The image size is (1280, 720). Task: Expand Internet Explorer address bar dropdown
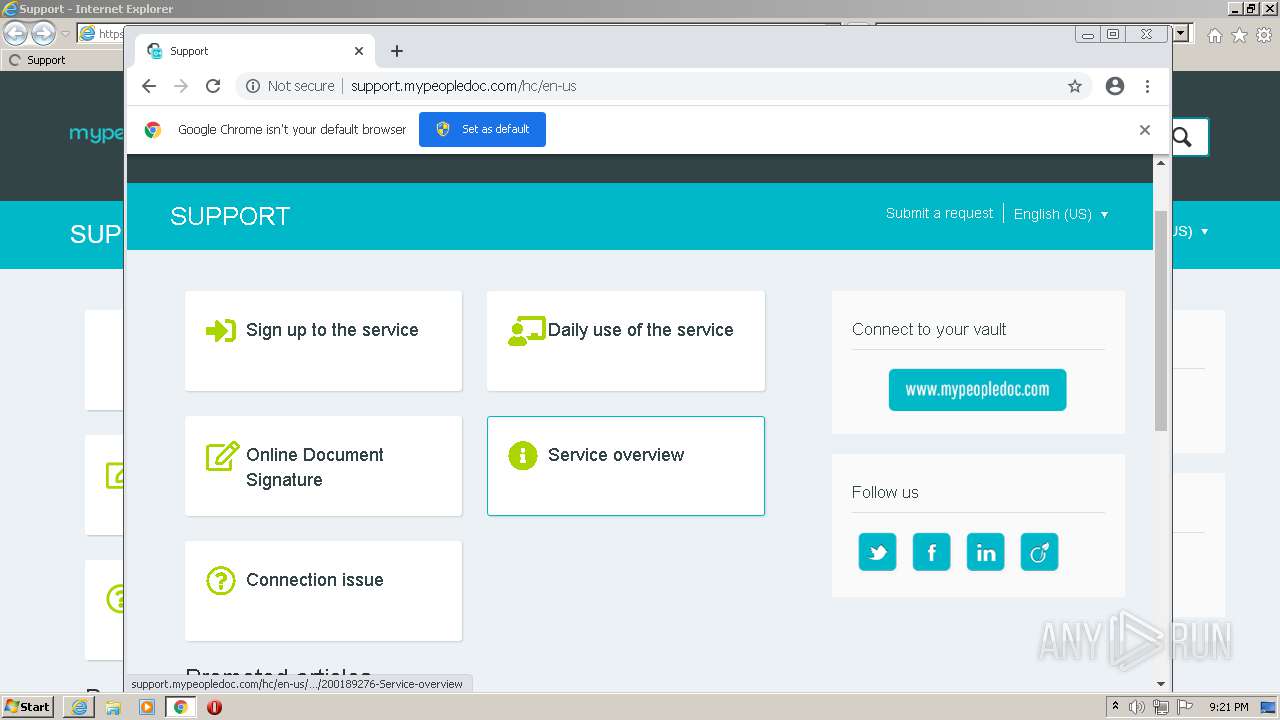(1181, 33)
